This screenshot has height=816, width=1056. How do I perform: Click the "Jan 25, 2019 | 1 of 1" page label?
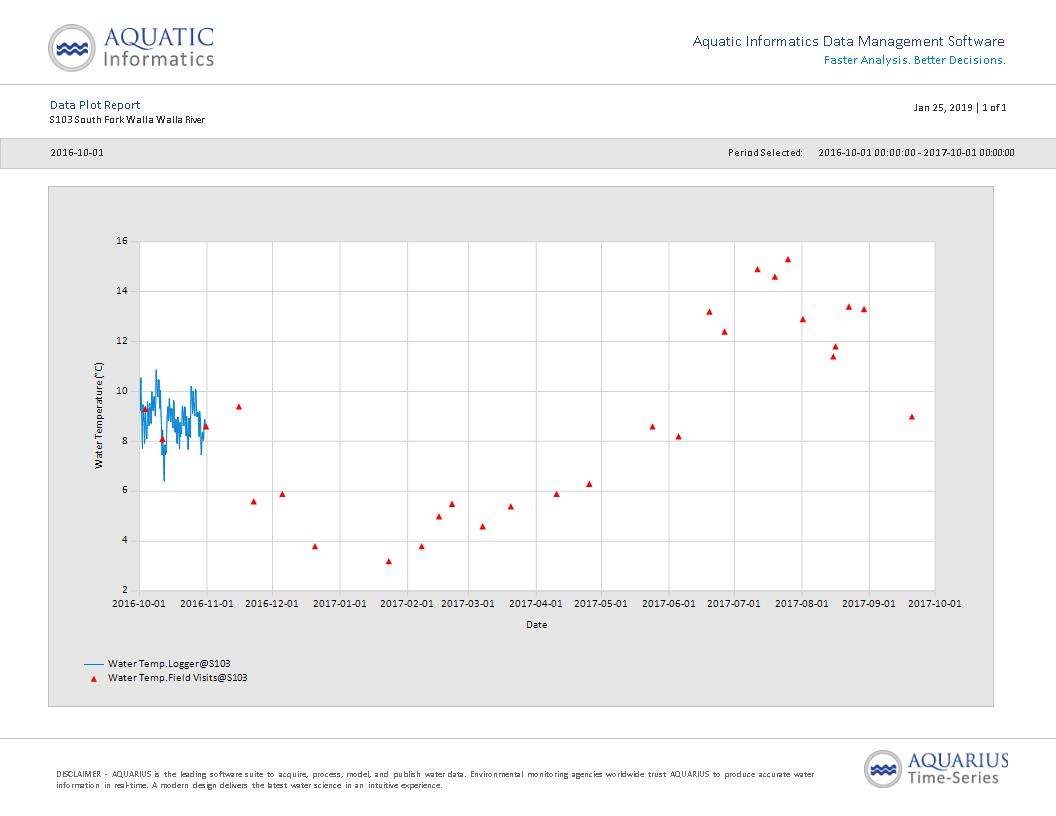click(960, 108)
